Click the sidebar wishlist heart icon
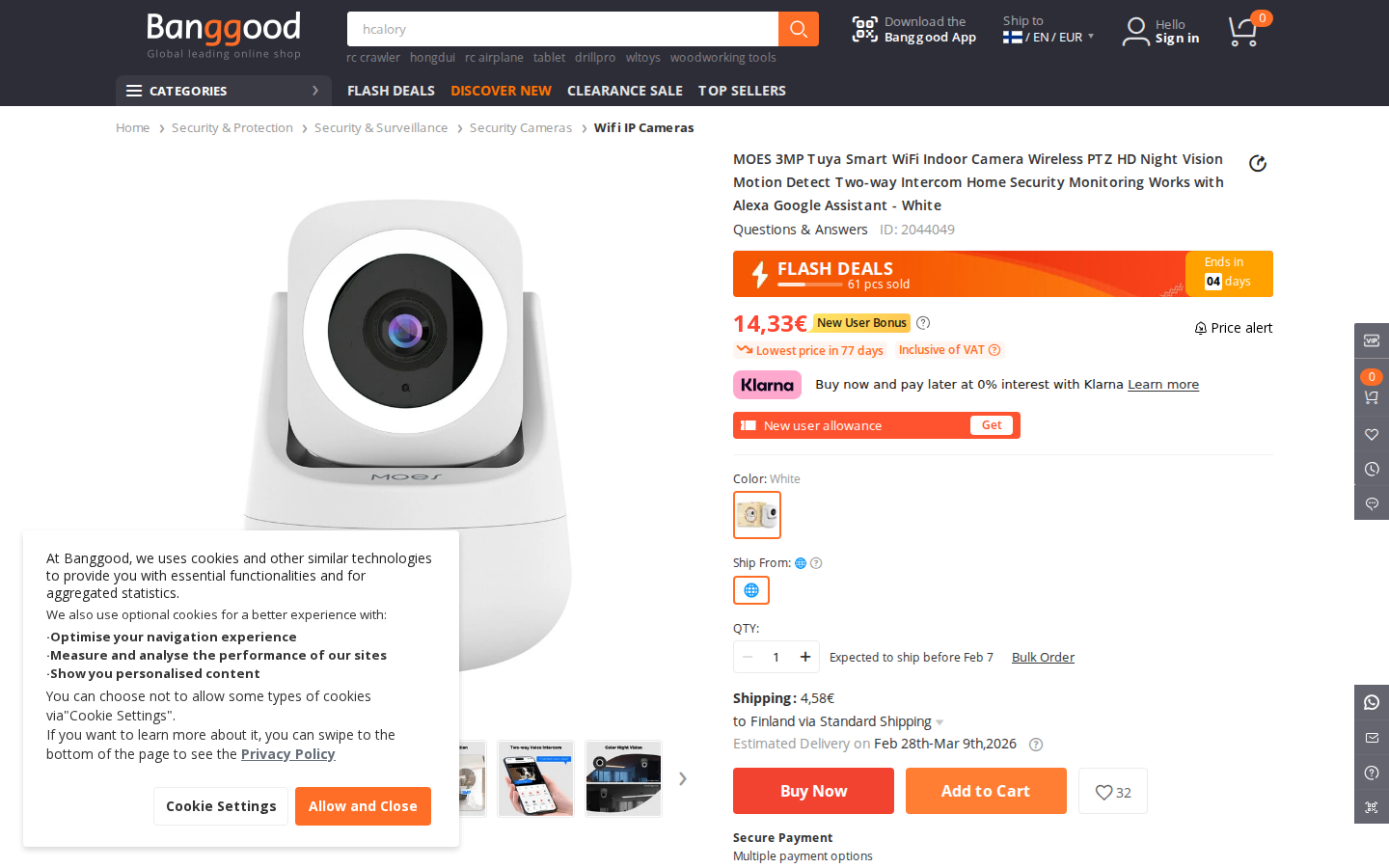Viewport: 1389px width, 868px height. 1372,434
